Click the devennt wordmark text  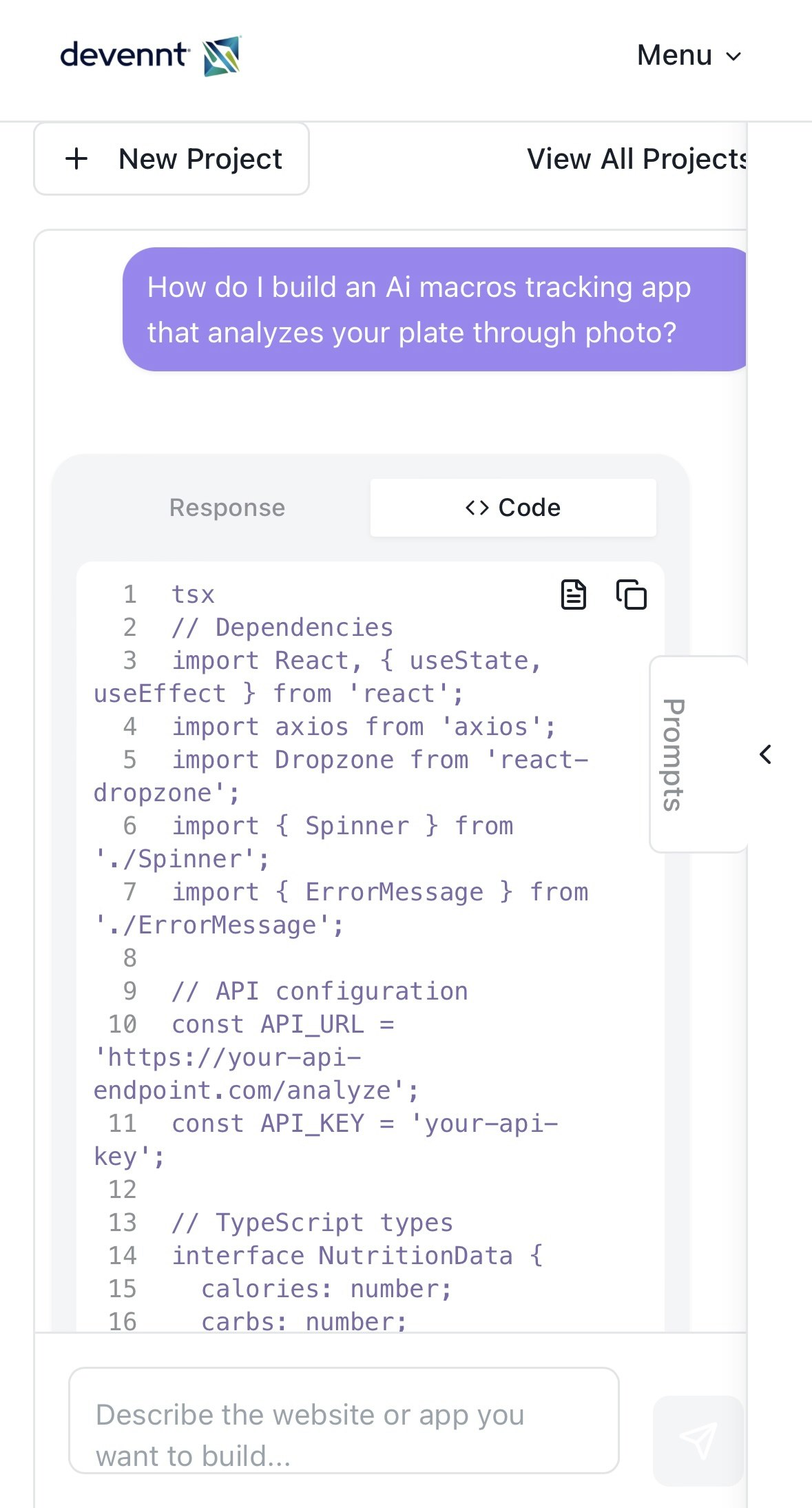click(125, 54)
